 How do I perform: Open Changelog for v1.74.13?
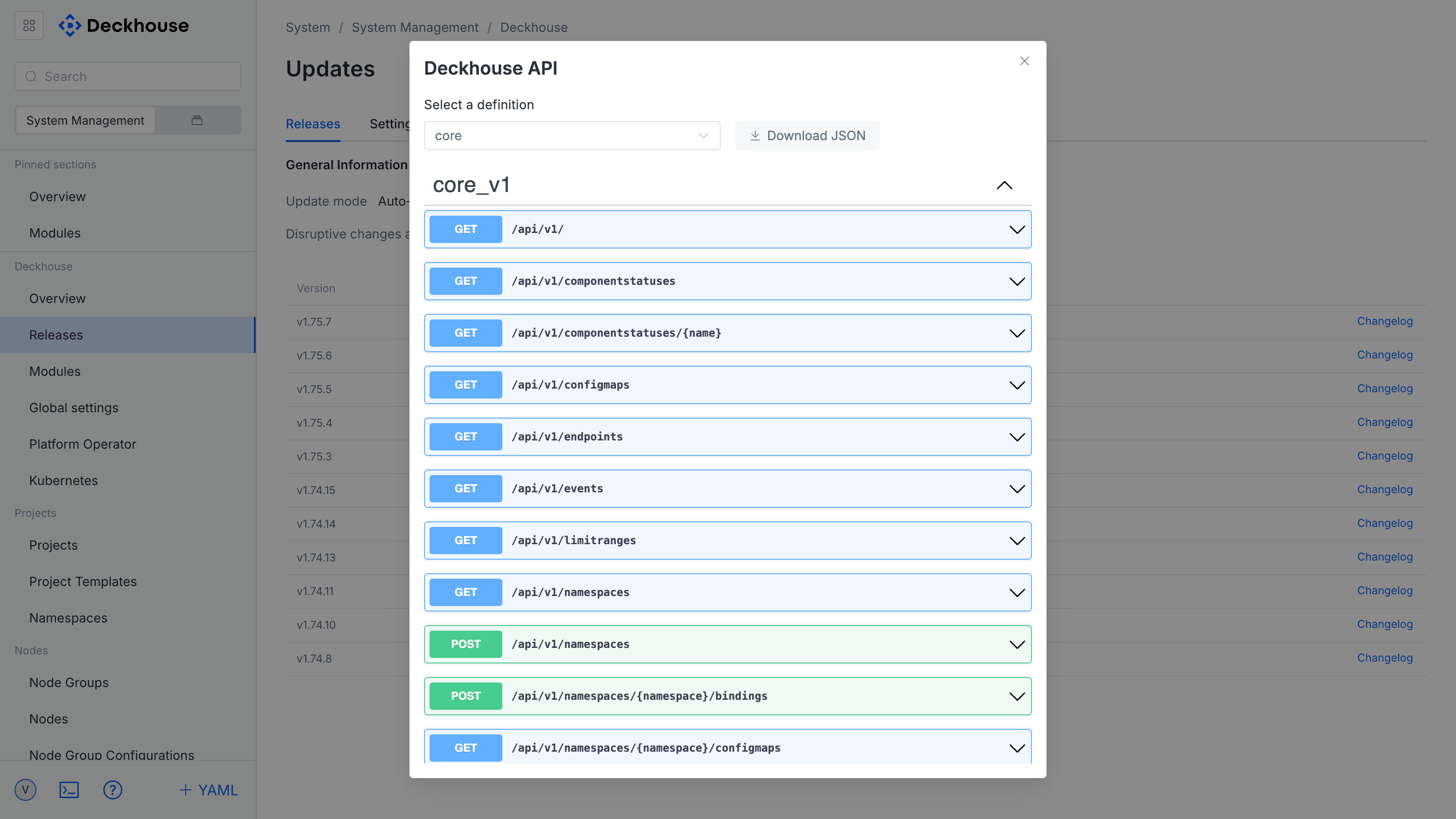coord(1385,557)
